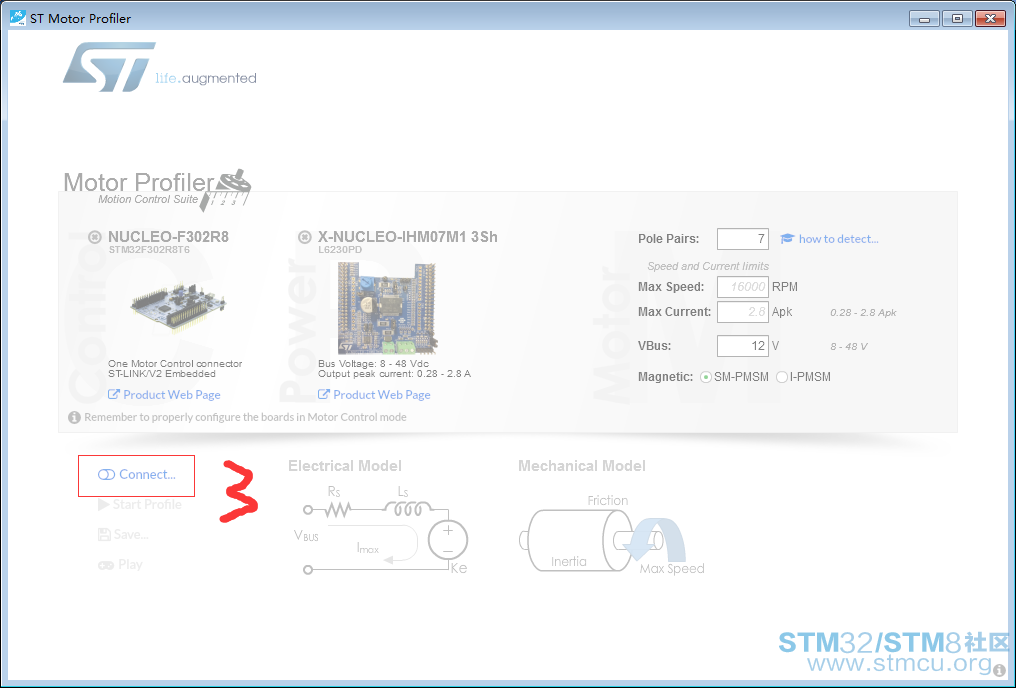This screenshot has height=688, width=1016.
Task: Open X-NUCLEO-IHM07M1 Product Web Page link
Action: click(x=382, y=395)
